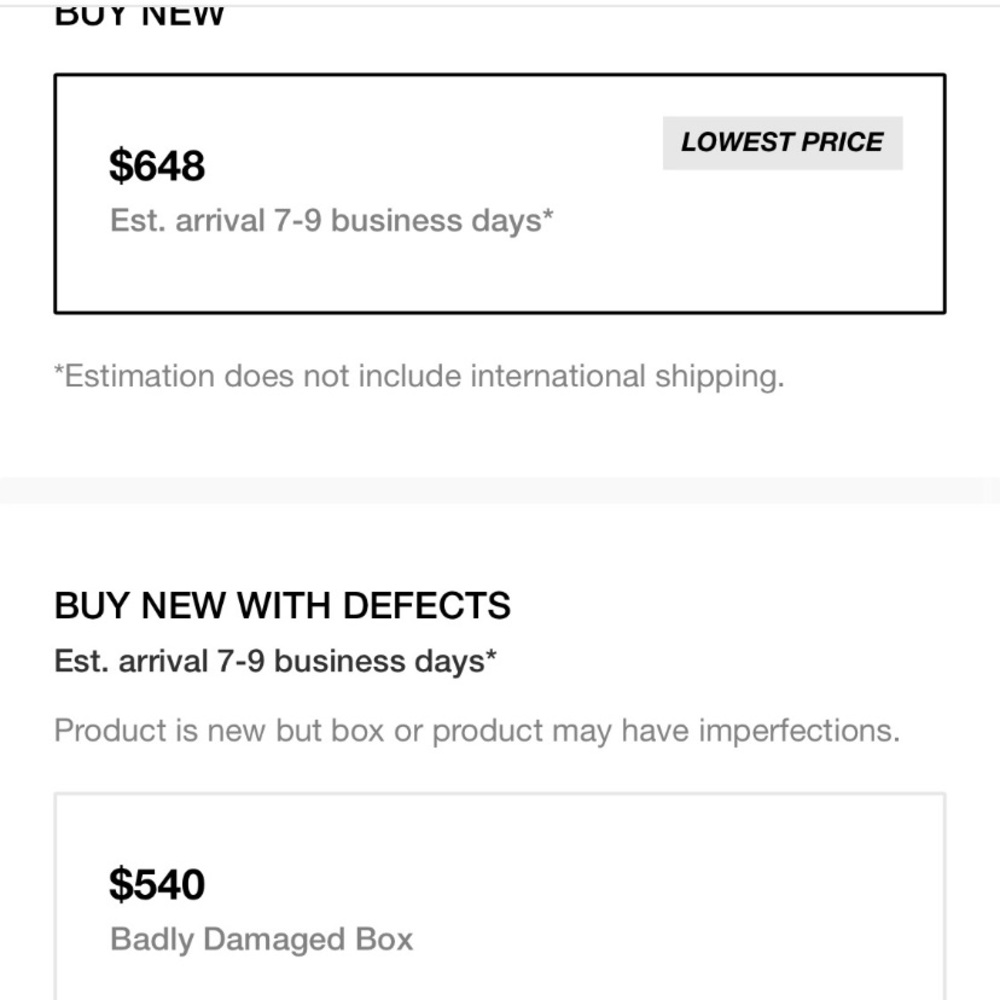Click the product imperfections description text
Screen dimensions: 1000x1000
pos(476,731)
